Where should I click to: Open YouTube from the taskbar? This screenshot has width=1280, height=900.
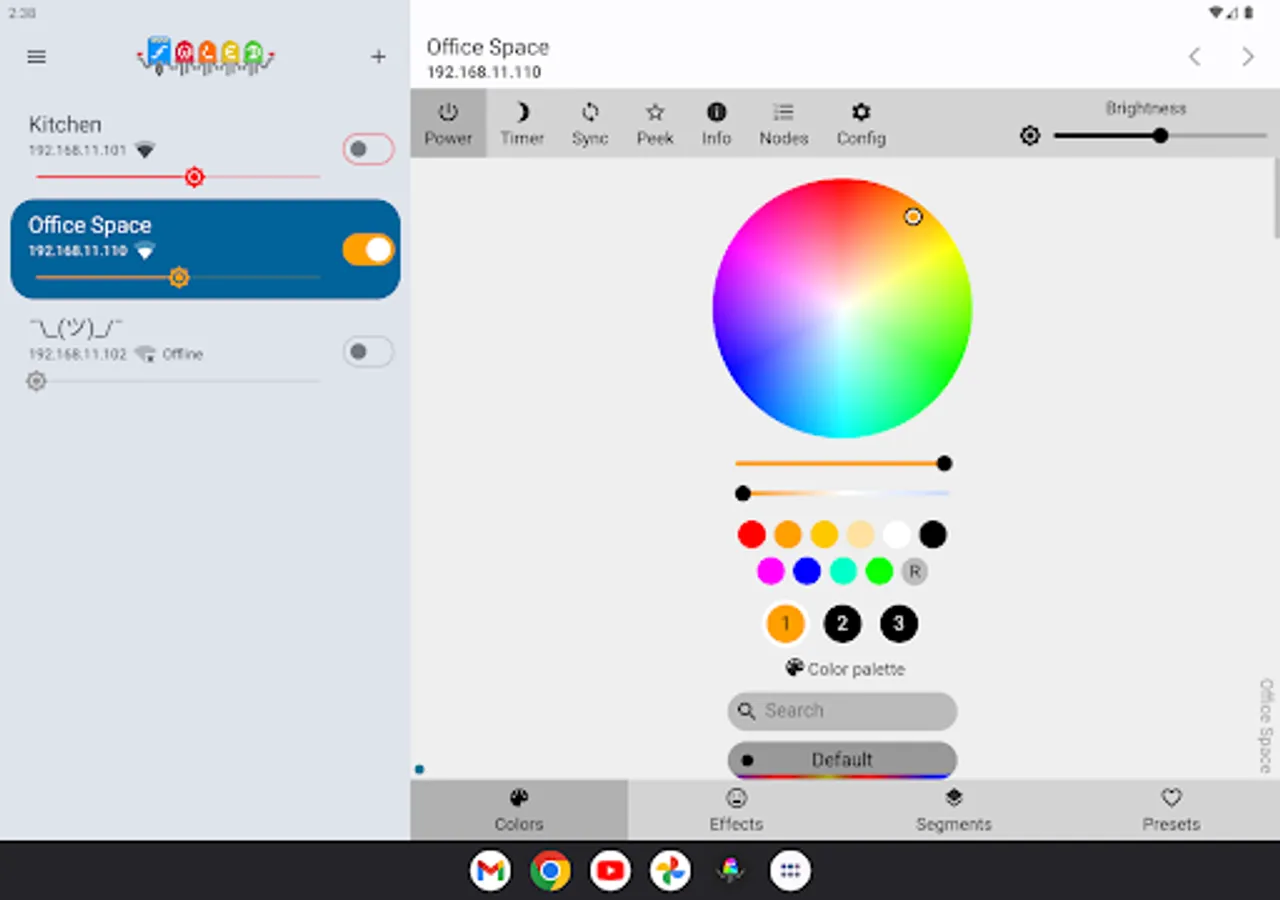tap(610, 871)
